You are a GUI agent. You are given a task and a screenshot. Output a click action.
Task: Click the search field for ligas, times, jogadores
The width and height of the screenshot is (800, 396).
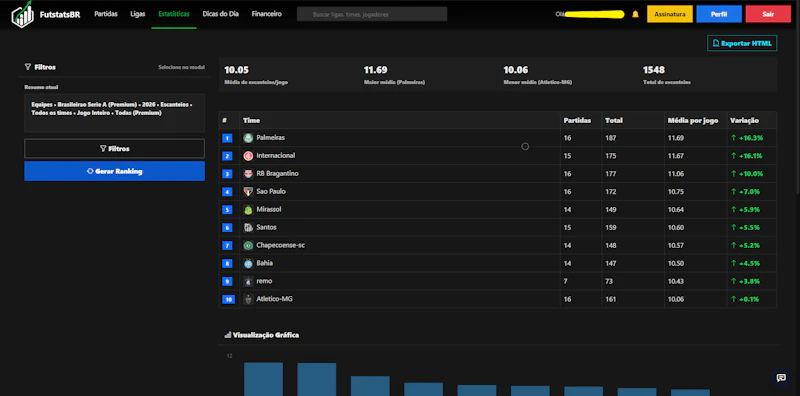coord(372,14)
